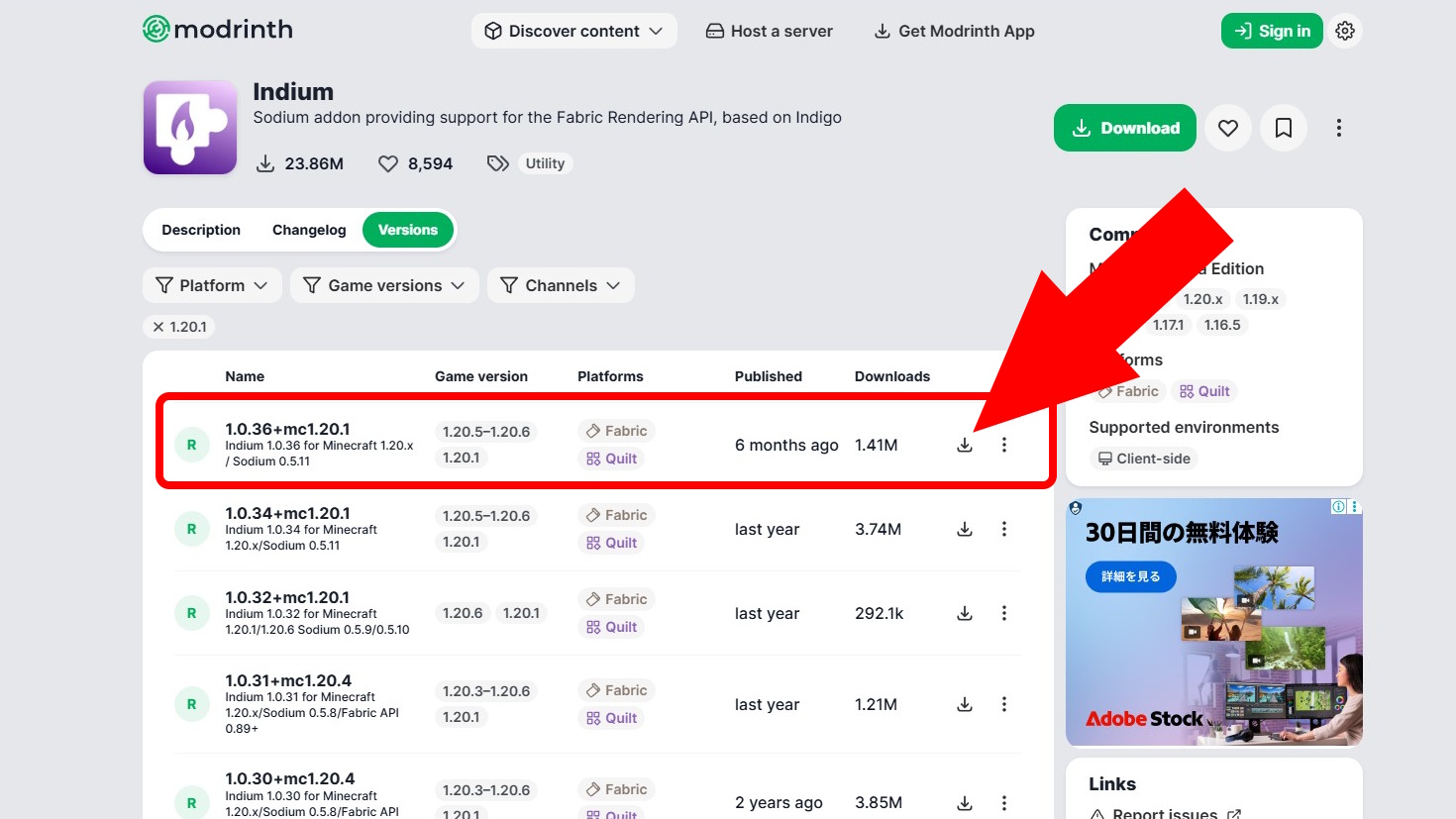
Task: Open version 1.0.36+mc1.20.1 details
Action: [287, 429]
